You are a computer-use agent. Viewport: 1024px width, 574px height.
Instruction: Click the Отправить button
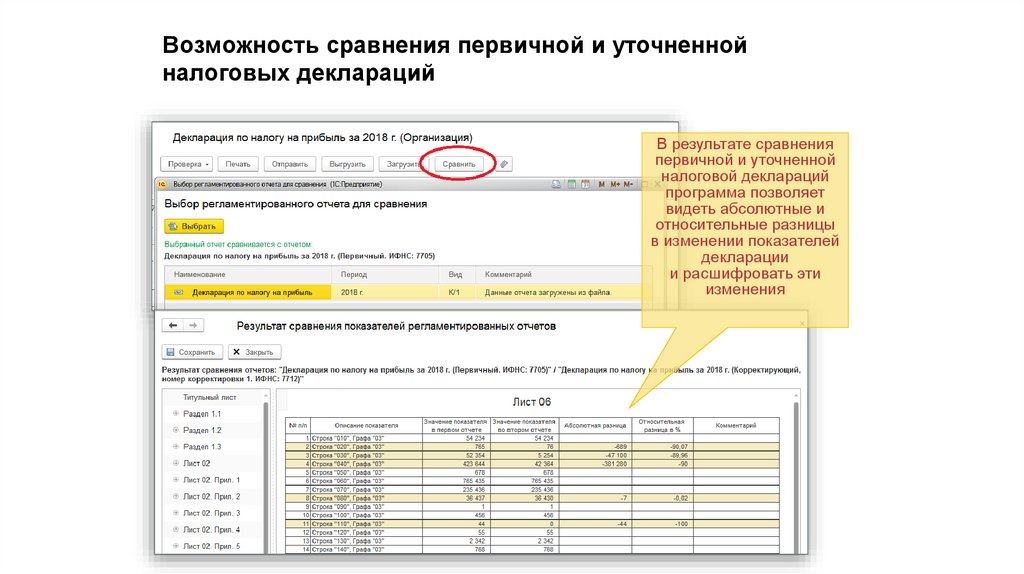tap(290, 164)
